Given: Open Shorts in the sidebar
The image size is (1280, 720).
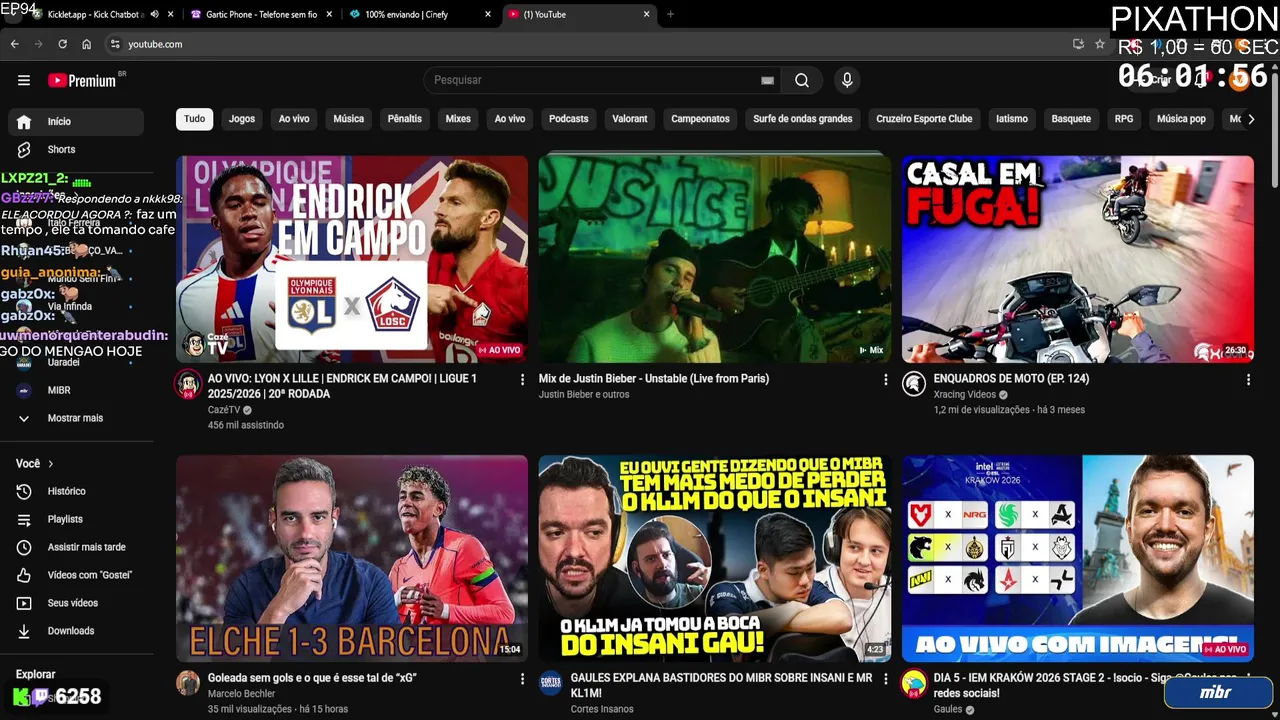Looking at the screenshot, I should (76, 149).
